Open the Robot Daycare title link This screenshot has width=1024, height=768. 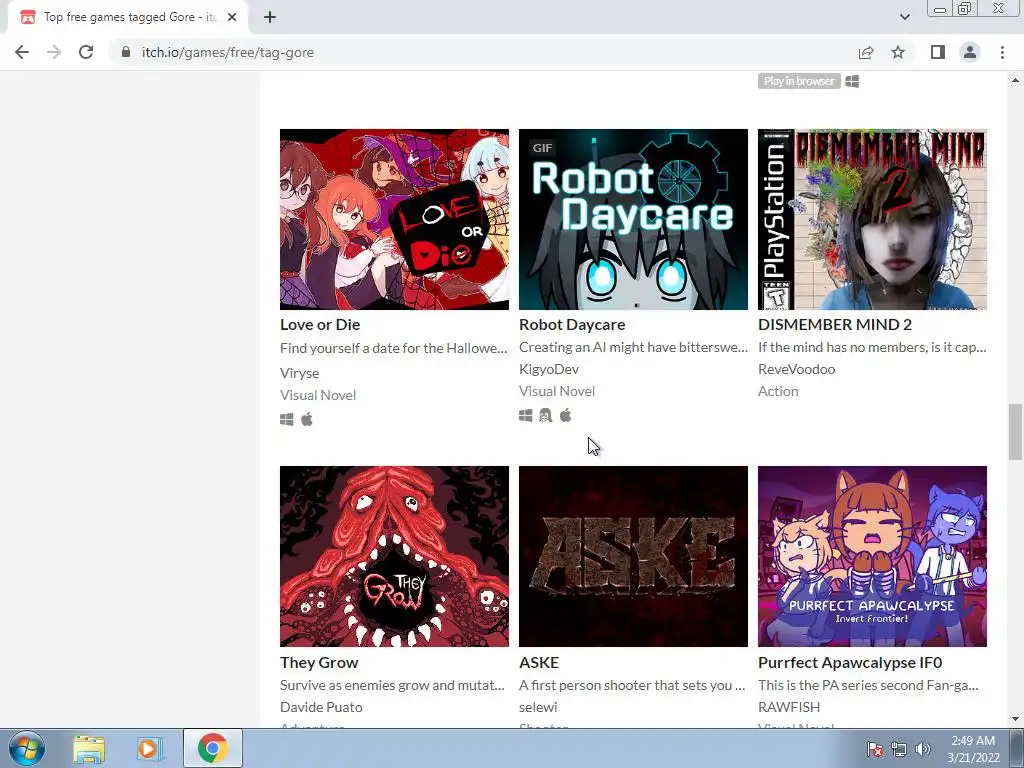tap(572, 325)
